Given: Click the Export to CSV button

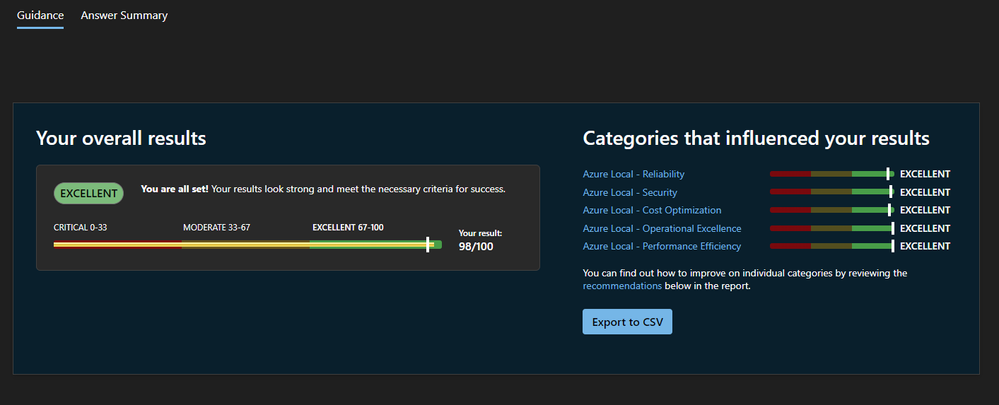Looking at the screenshot, I should pyautogui.click(x=627, y=322).
